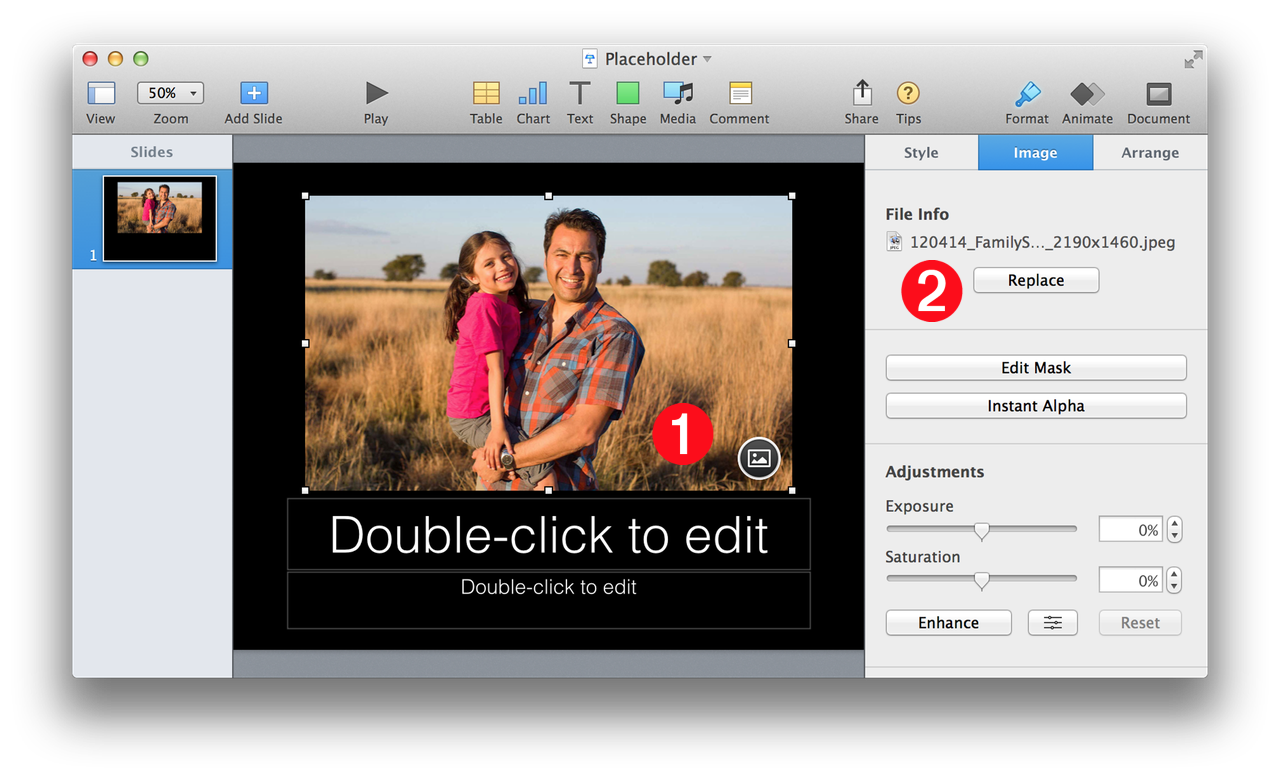Click the Edit Mask button

tap(1036, 368)
